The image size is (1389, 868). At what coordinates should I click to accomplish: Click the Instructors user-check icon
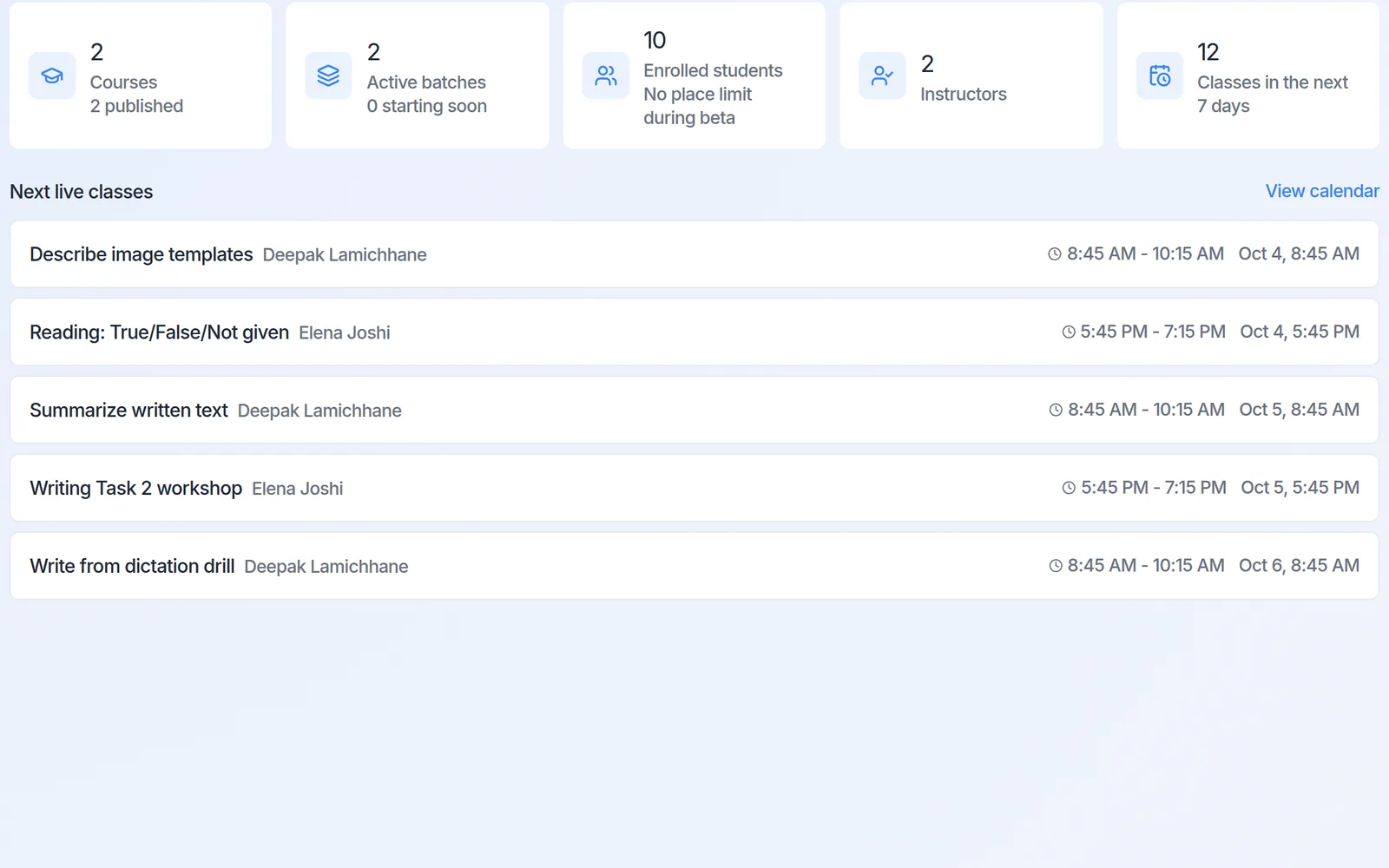[882, 76]
